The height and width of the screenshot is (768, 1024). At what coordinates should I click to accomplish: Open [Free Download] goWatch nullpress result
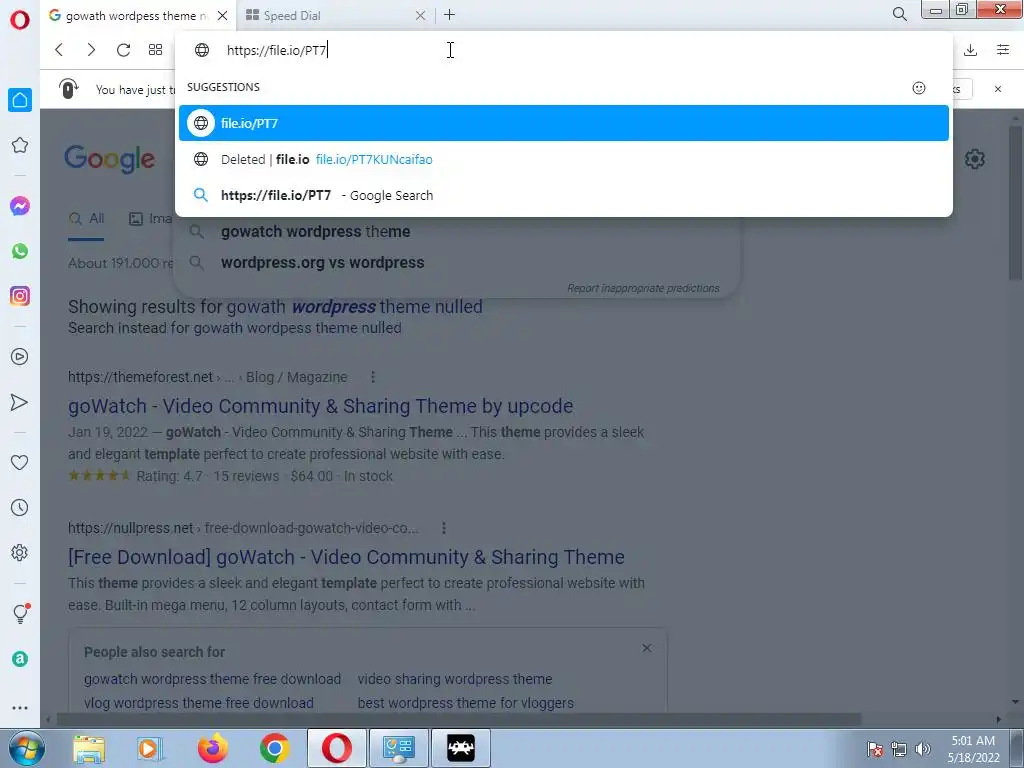click(x=346, y=557)
